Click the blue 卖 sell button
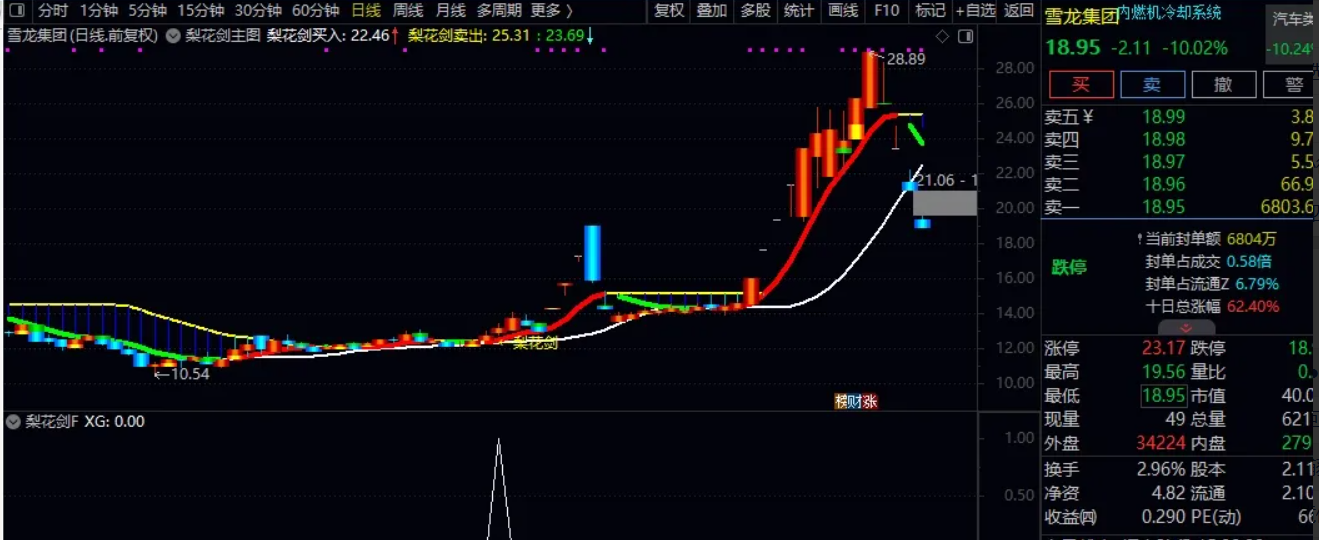This screenshot has height=540, width=1319. click(1152, 85)
